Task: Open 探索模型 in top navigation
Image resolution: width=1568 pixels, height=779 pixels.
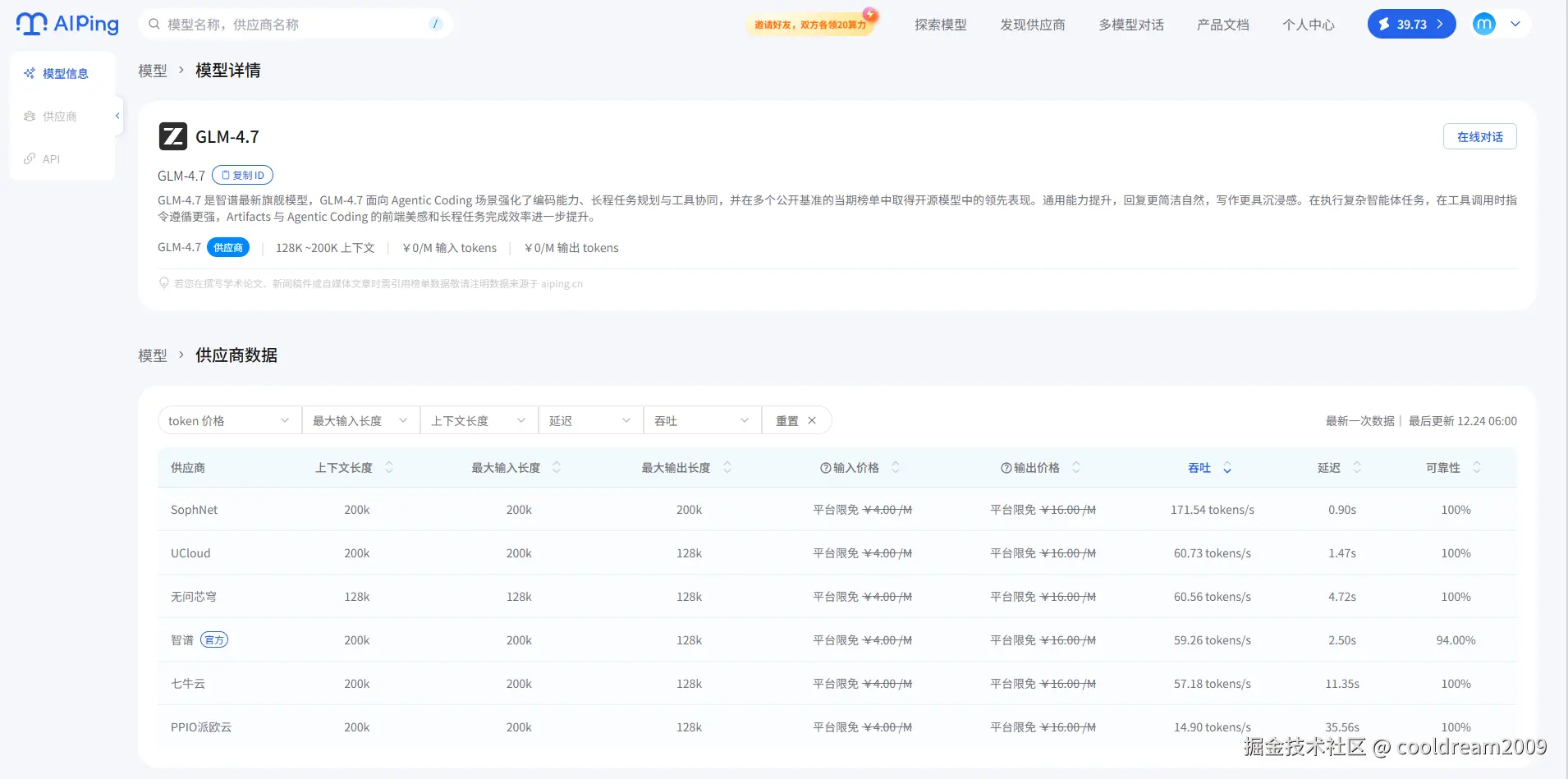Action: tap(941, 25)
